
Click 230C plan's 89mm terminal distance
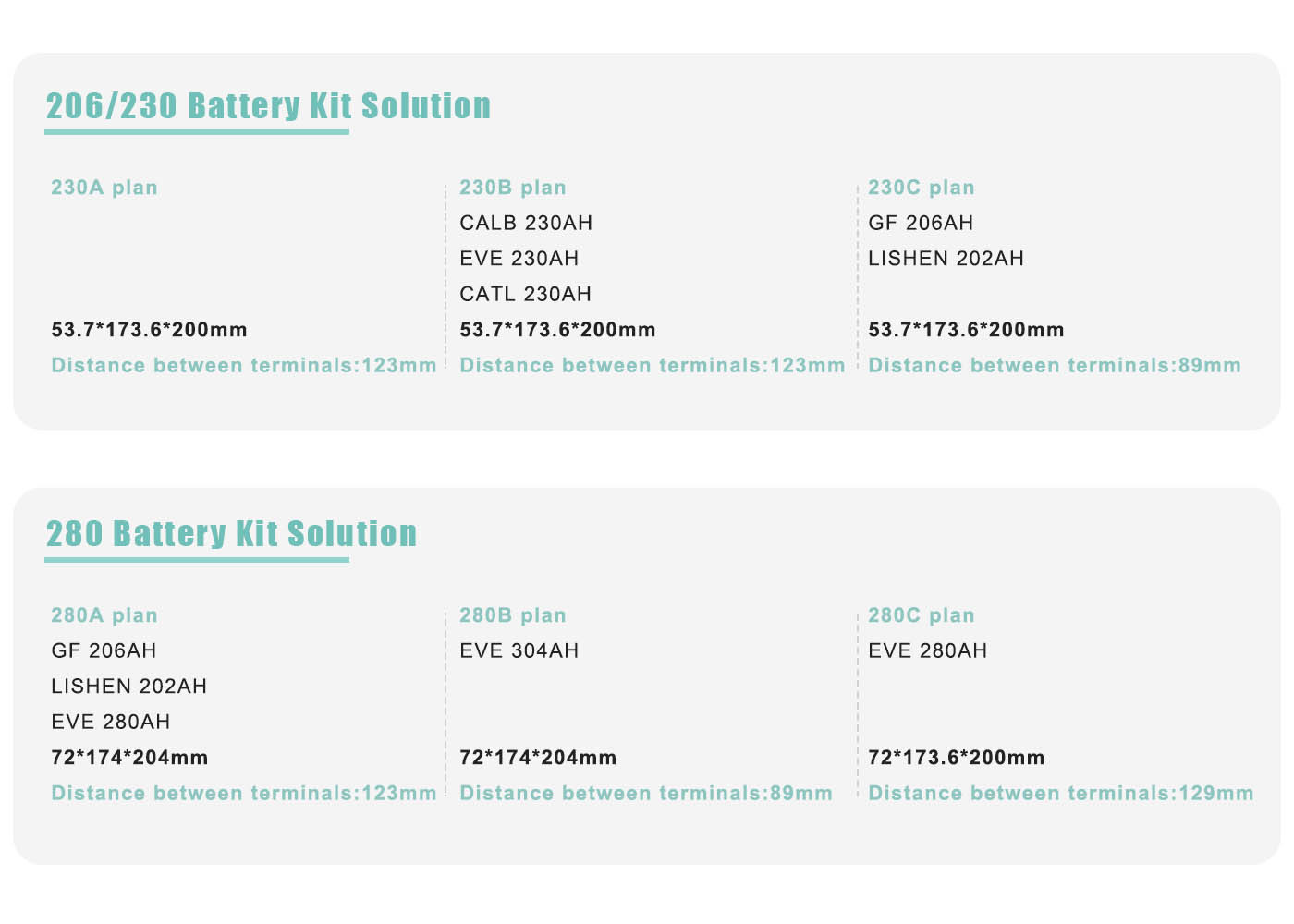(1055, 365)
